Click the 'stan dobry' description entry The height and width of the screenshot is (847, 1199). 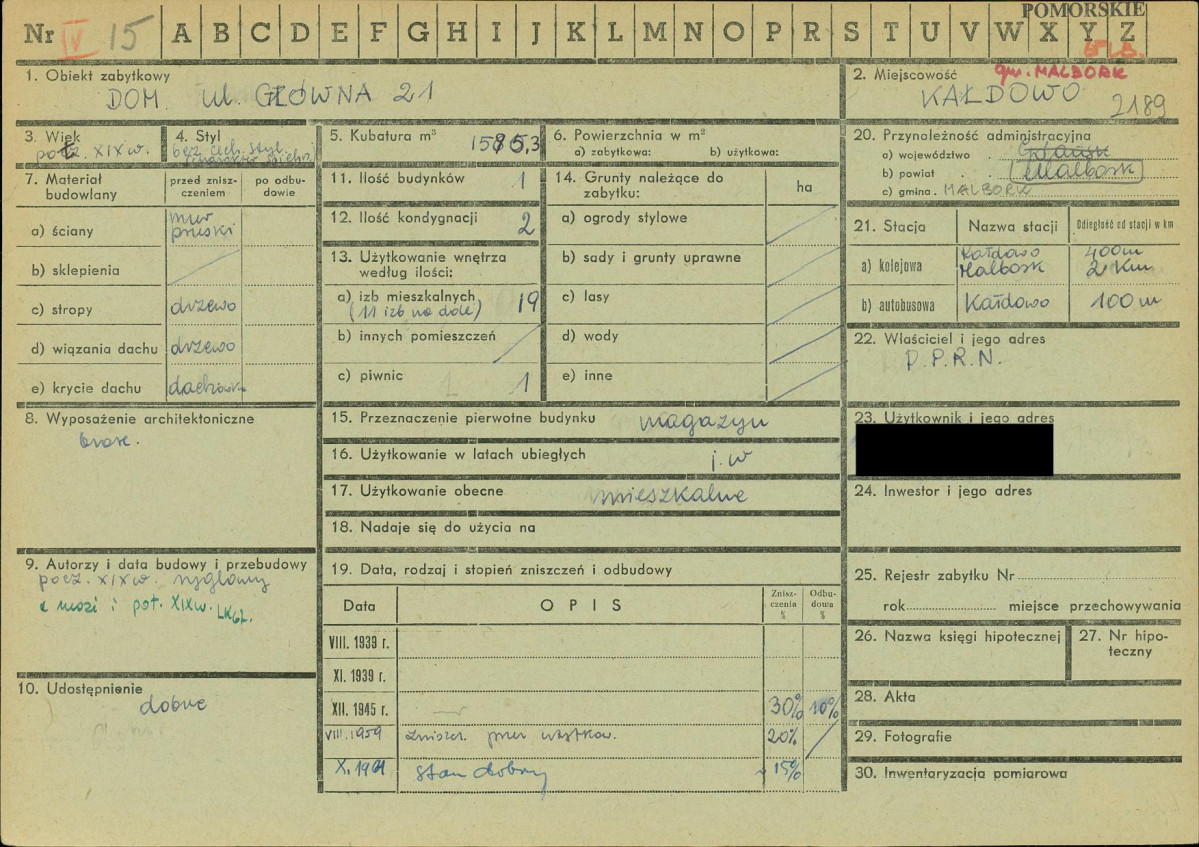[x=482, y=774]
